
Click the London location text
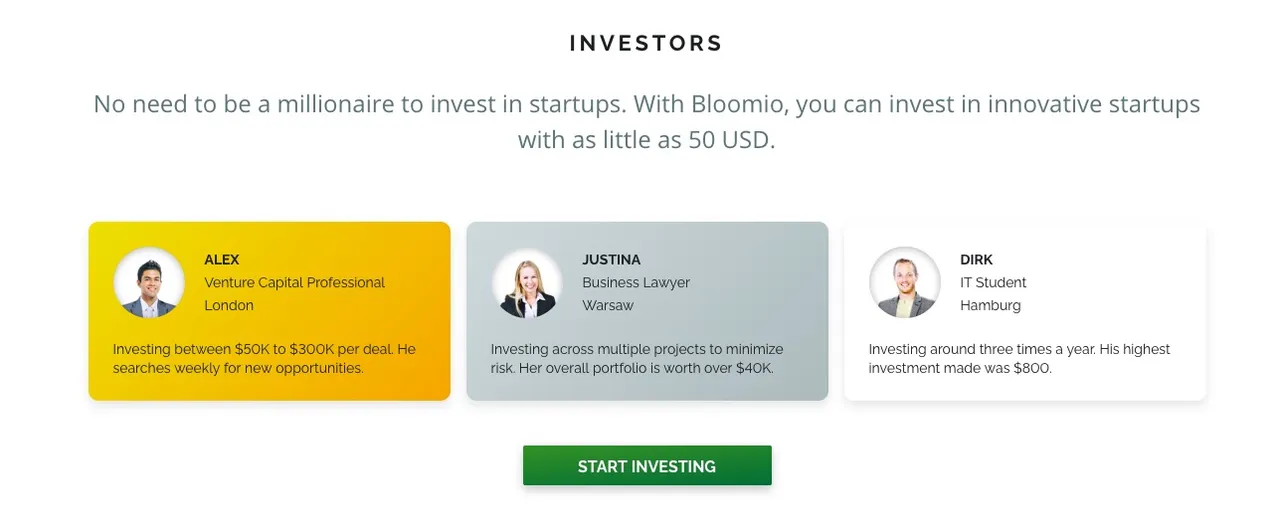229,306
